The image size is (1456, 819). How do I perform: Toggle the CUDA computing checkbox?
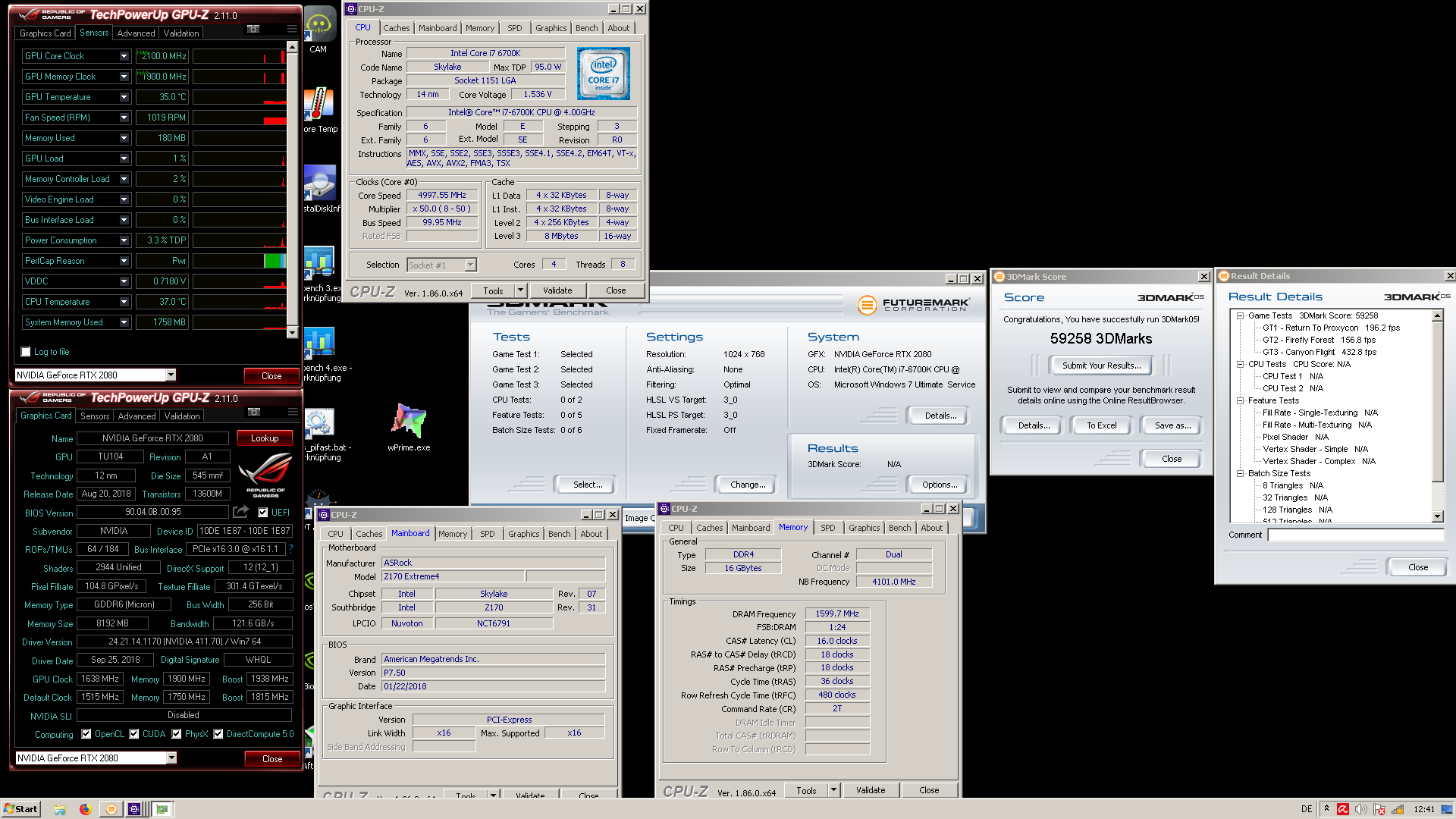pyautogui.click(x=134, y=733)
